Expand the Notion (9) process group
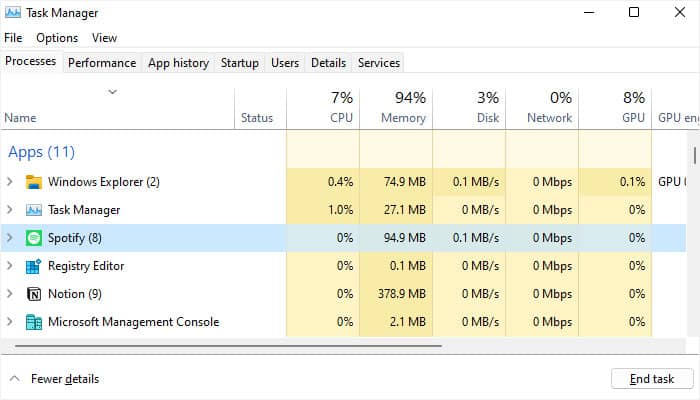The width and height of the screenshot is (700, 400). click(10, 293)
